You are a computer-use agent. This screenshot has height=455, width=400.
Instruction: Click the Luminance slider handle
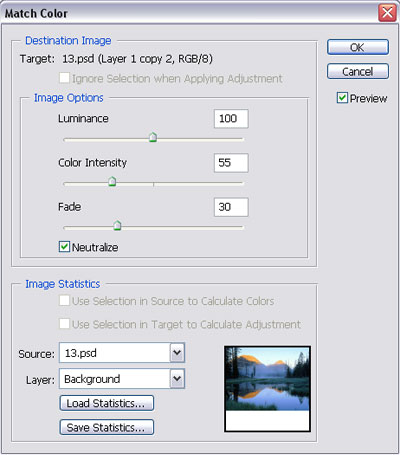click(153, 137)
